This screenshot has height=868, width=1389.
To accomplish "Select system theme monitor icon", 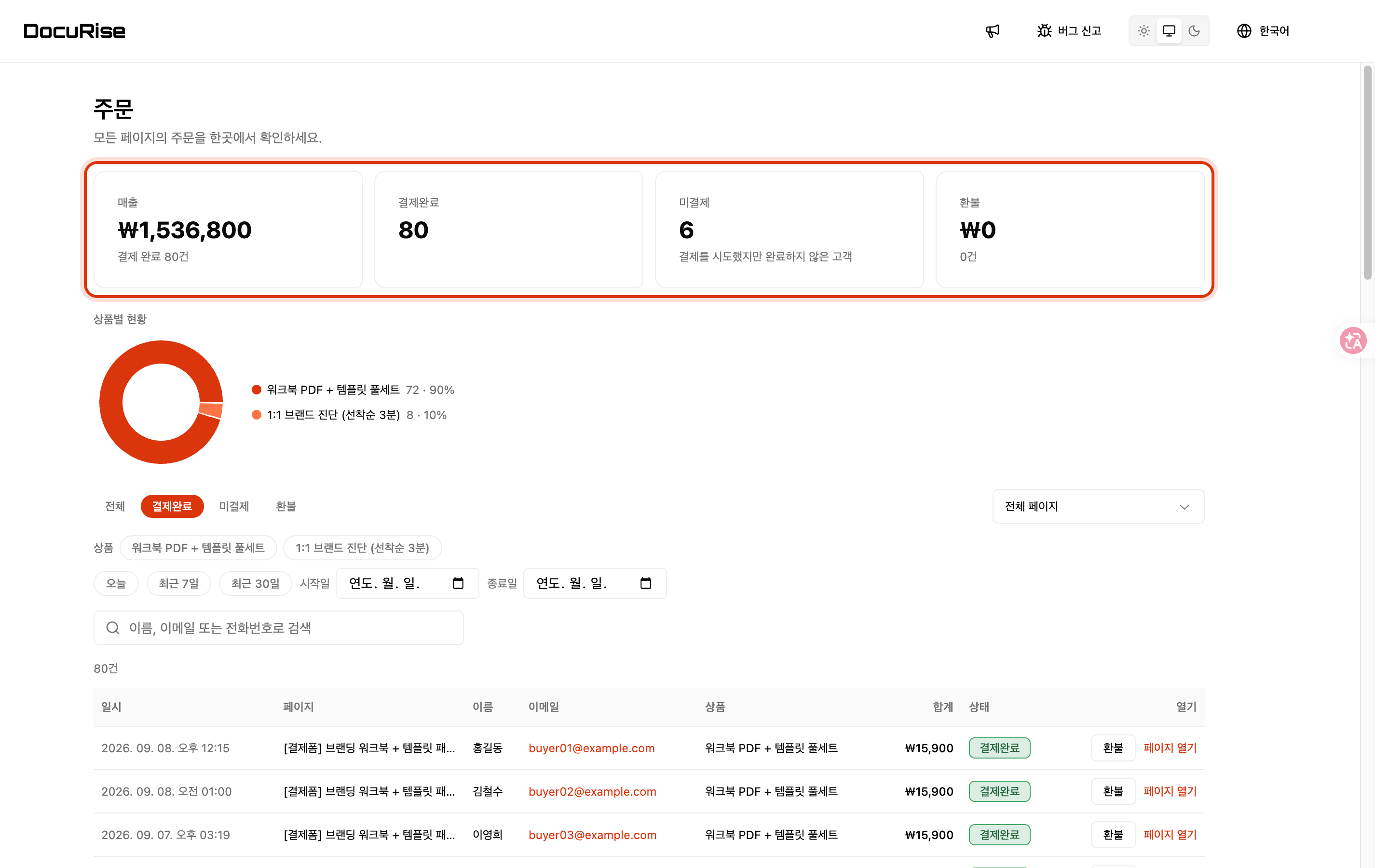I will pyautogui.click(x=1169, y=31).
